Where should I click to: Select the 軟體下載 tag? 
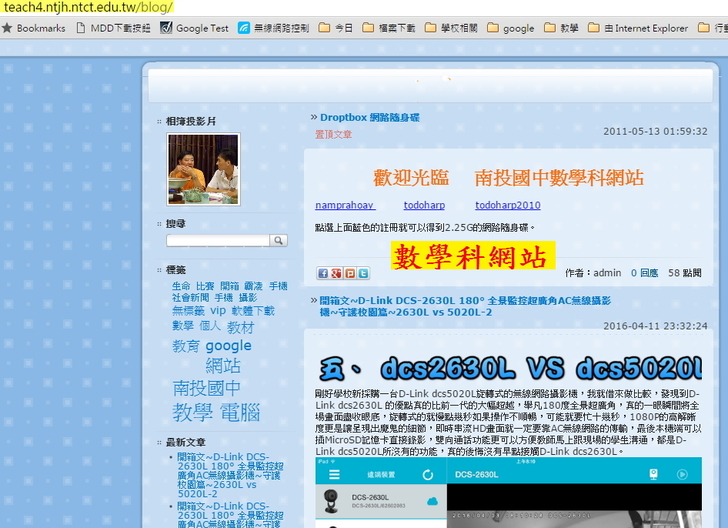(x=253, y=311)
